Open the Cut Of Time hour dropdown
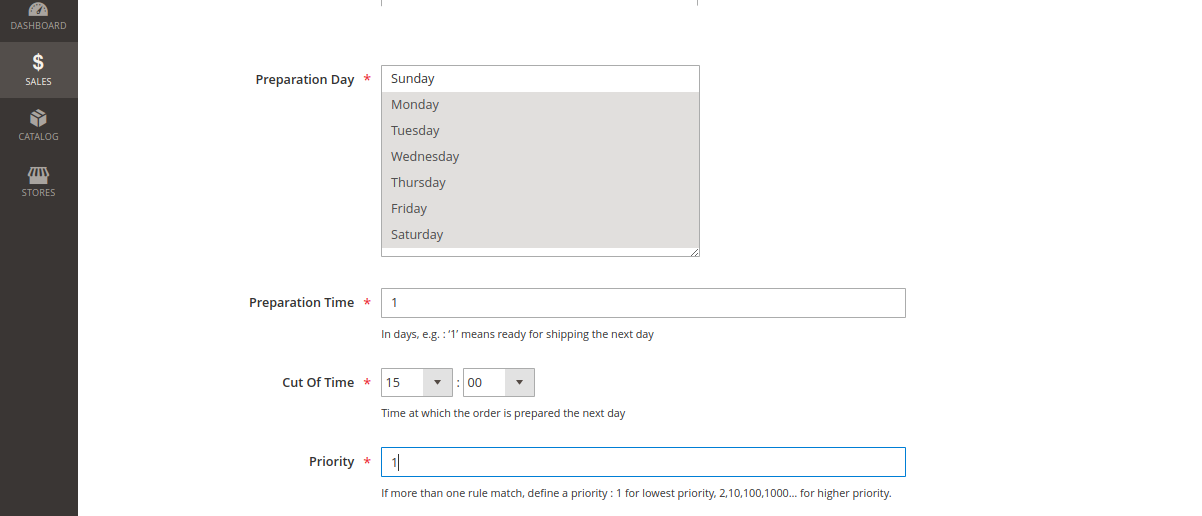The height and width of the screenshot is (516, 1202). [417, 383]
